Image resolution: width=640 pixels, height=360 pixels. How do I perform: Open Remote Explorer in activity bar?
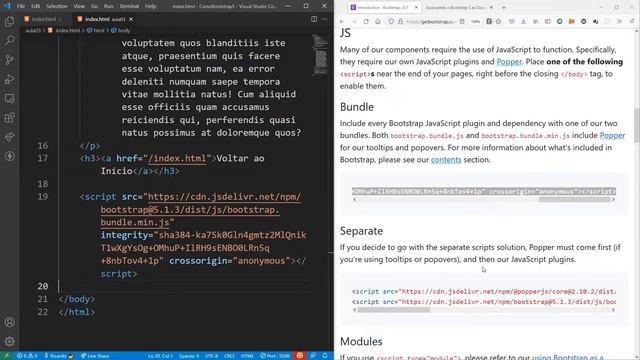pyautogui.click(x=9, y=98)
